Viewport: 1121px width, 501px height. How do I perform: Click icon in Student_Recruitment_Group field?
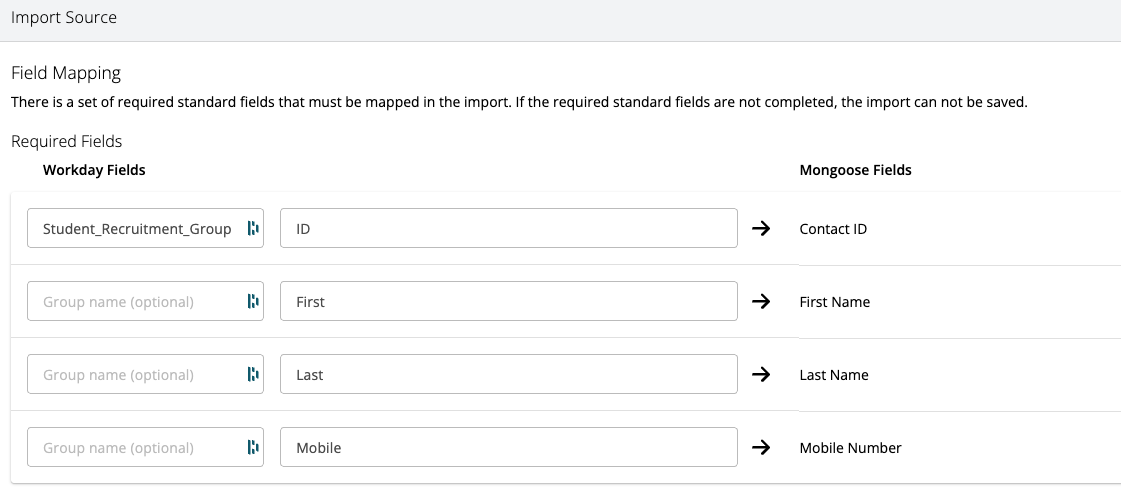pos(252,229)
